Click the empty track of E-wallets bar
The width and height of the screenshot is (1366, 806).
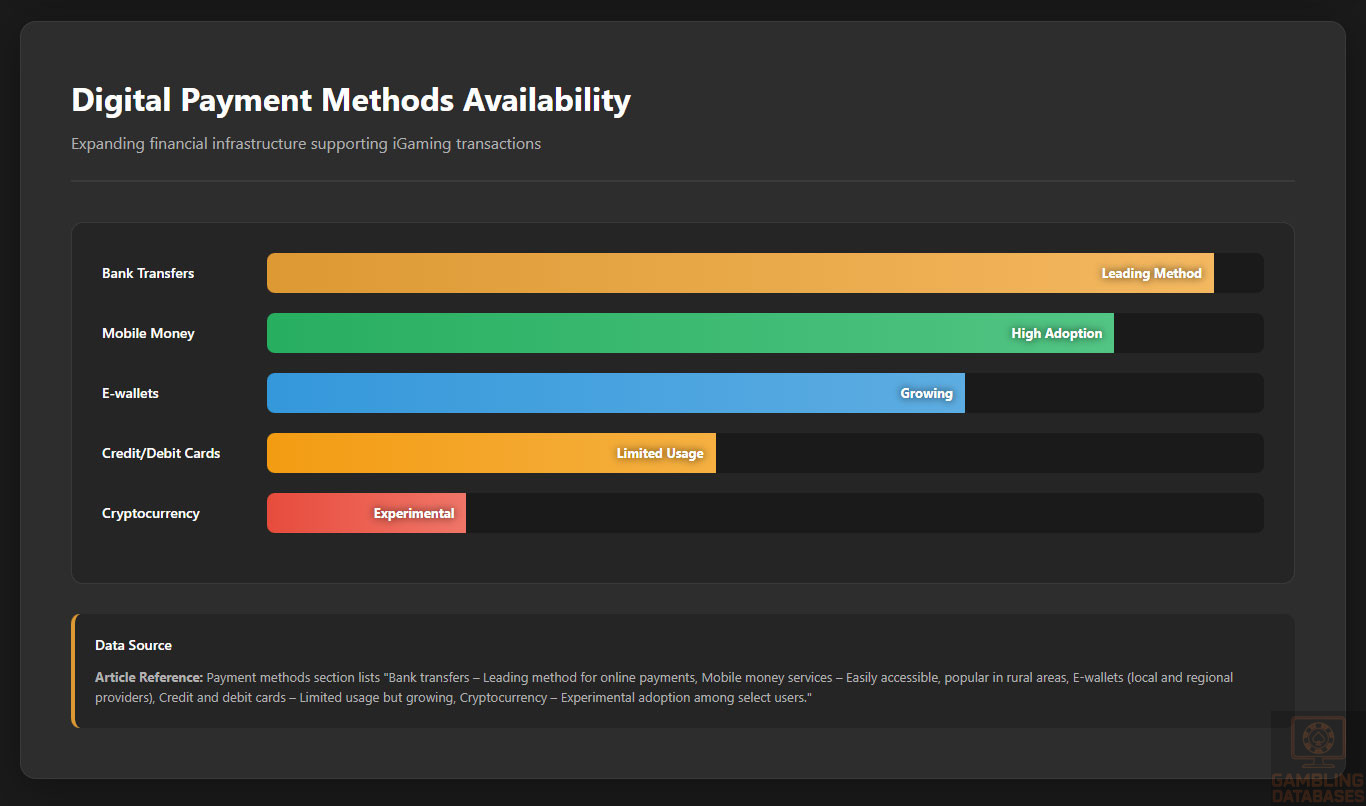[1110, 393]
